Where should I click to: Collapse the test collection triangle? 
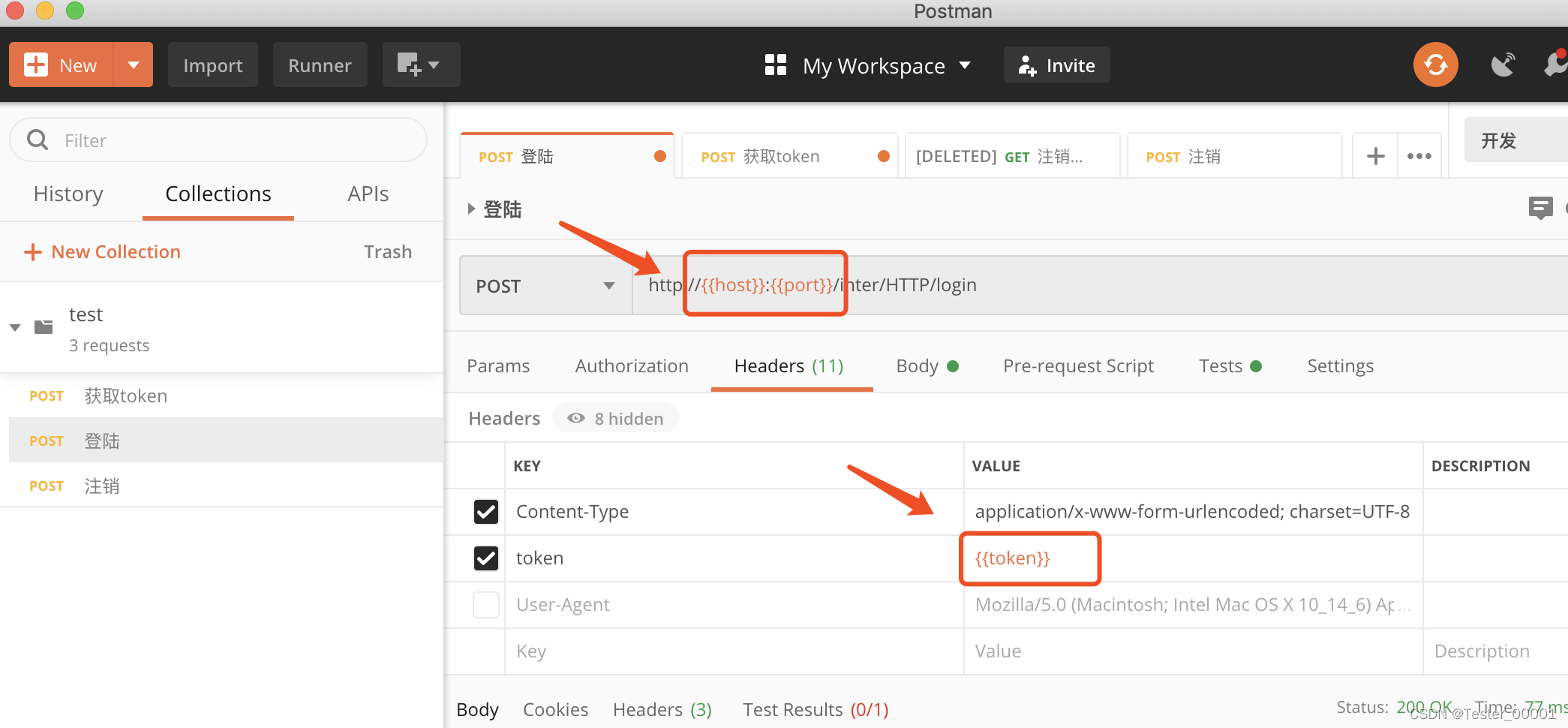(15, 327)
